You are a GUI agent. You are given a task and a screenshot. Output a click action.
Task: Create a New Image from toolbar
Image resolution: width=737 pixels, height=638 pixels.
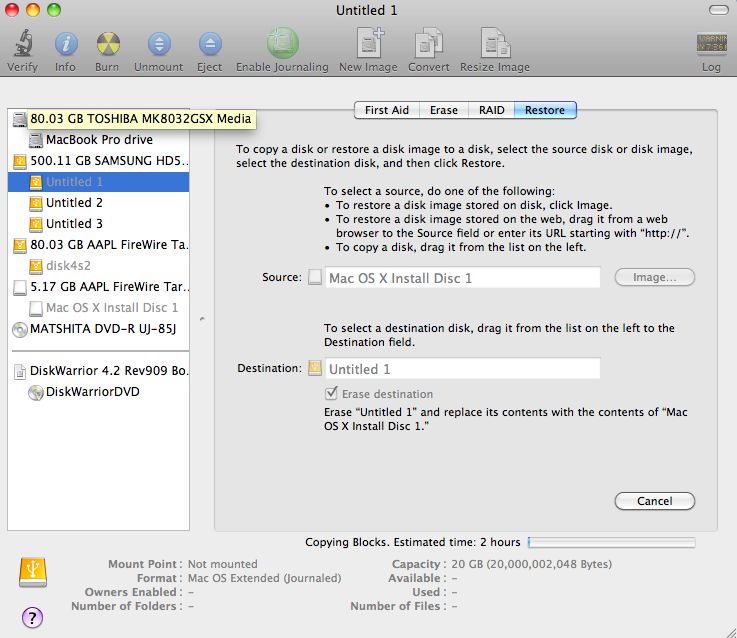coord(369,43)
